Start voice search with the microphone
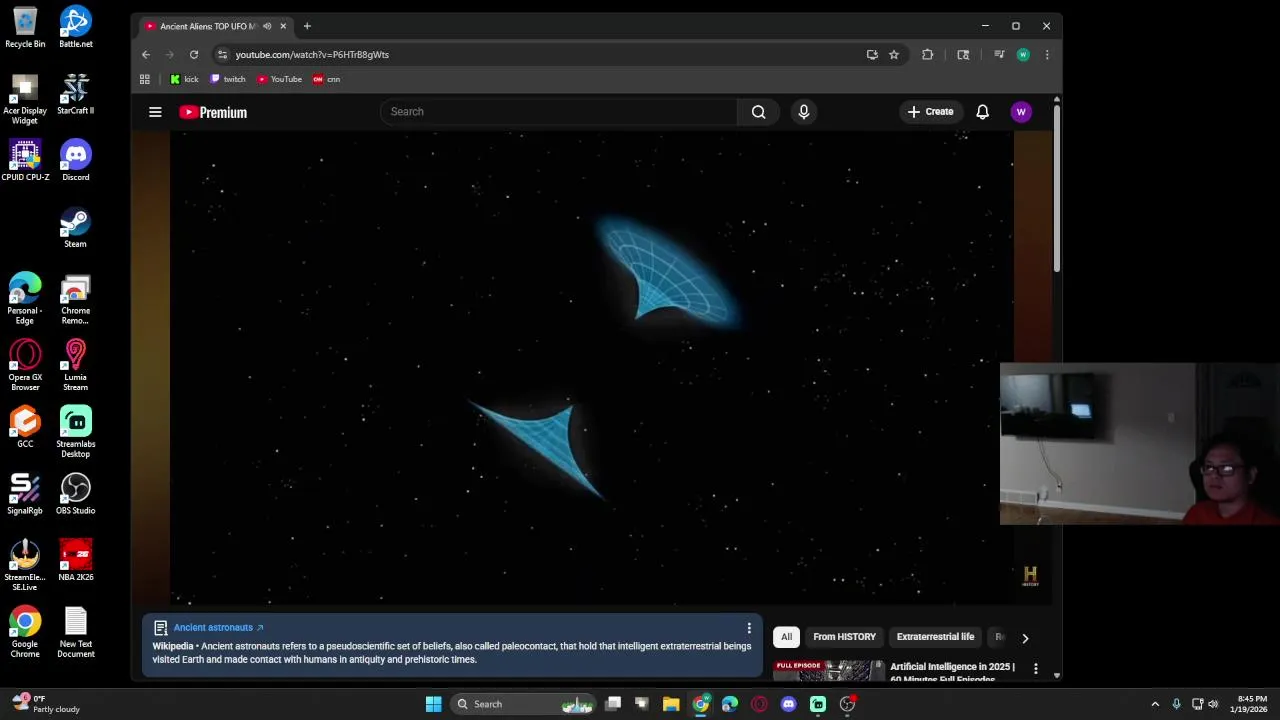 [803, 112]
